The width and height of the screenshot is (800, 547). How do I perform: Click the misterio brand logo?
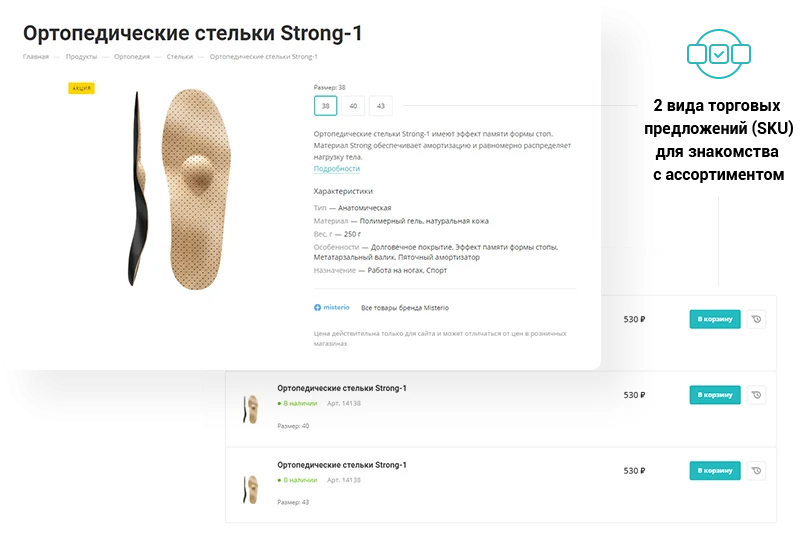(332, 307)
